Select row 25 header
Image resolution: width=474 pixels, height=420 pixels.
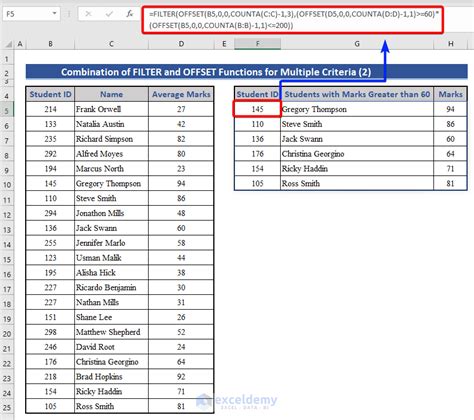click(x=7, y=407)
